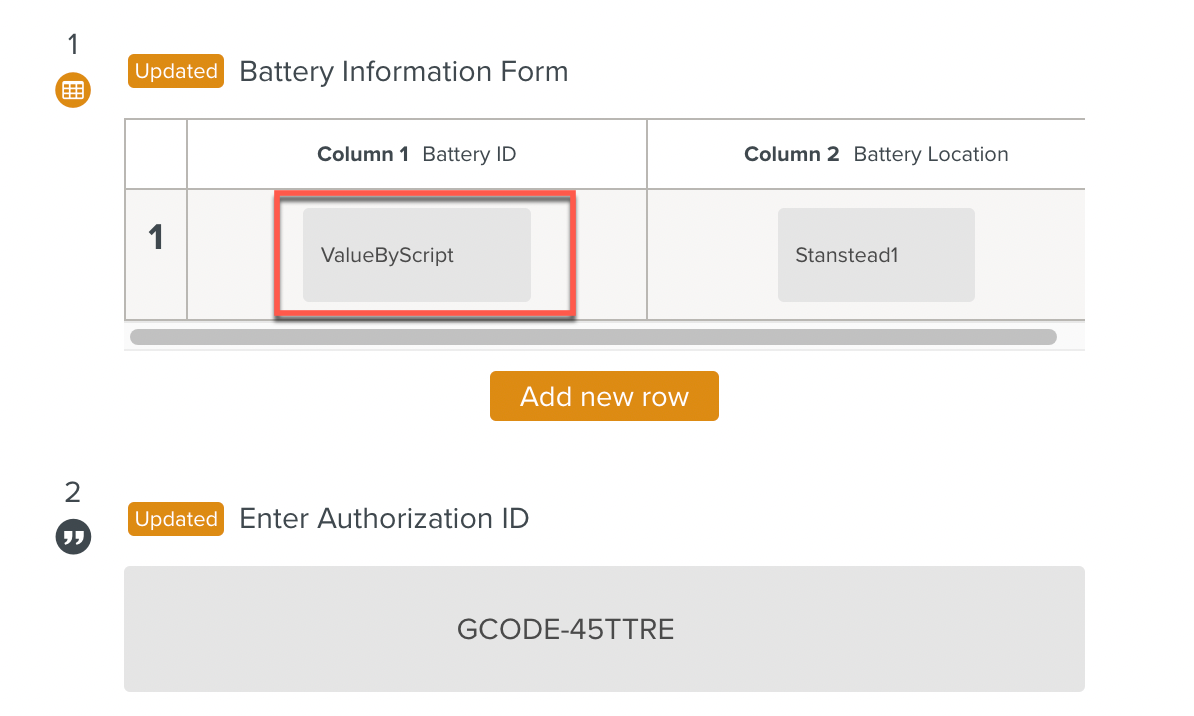Click the table's horizontal scrollbar thumb
This screenshot has width=1194, height=716.
pos(592,337)
